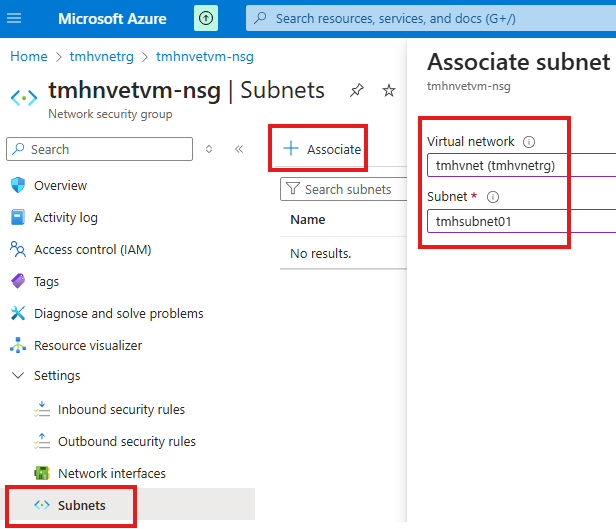Click the Associate button
Image resolution: width=616 pixels, height=529 pixels.
click(322, 149)
